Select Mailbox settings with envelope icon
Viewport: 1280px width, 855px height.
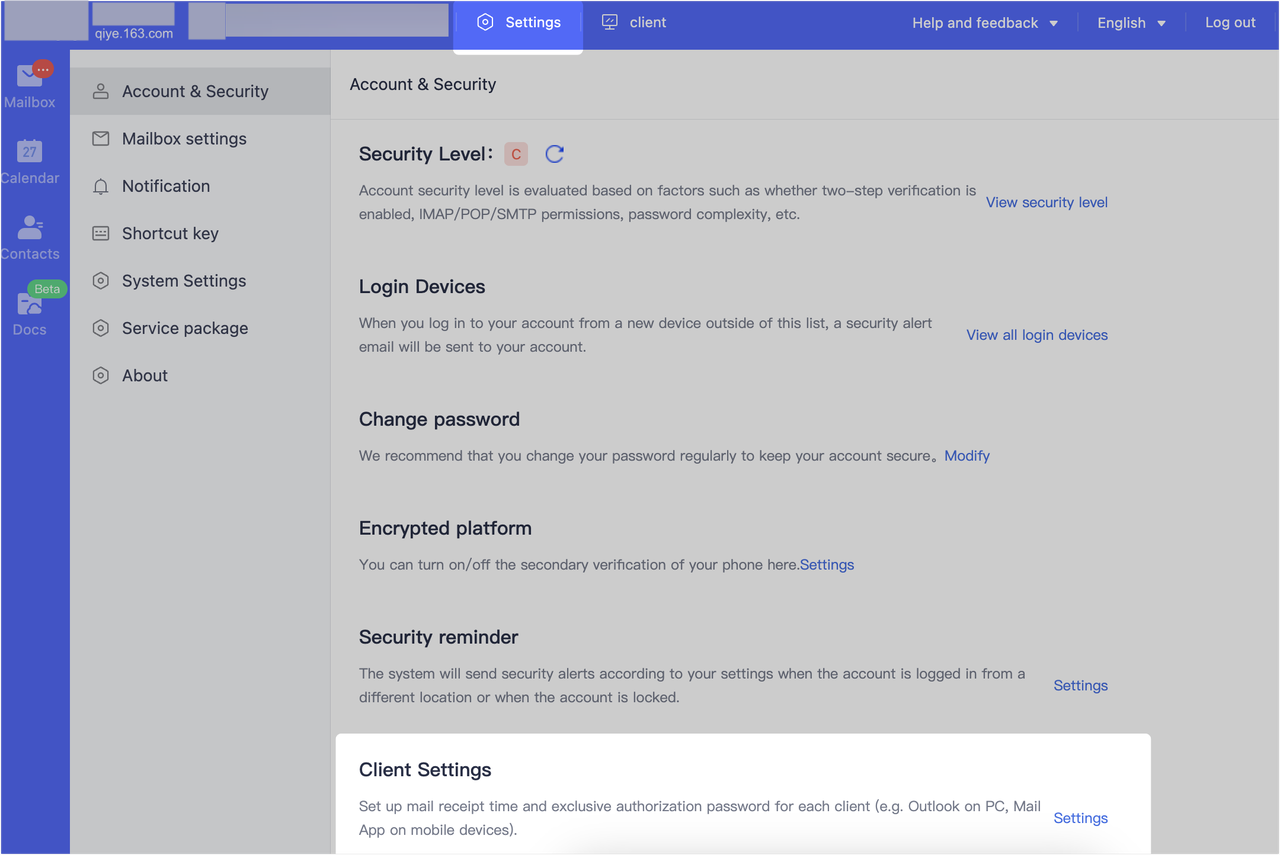pyautogui.click(x=184, y=138)
